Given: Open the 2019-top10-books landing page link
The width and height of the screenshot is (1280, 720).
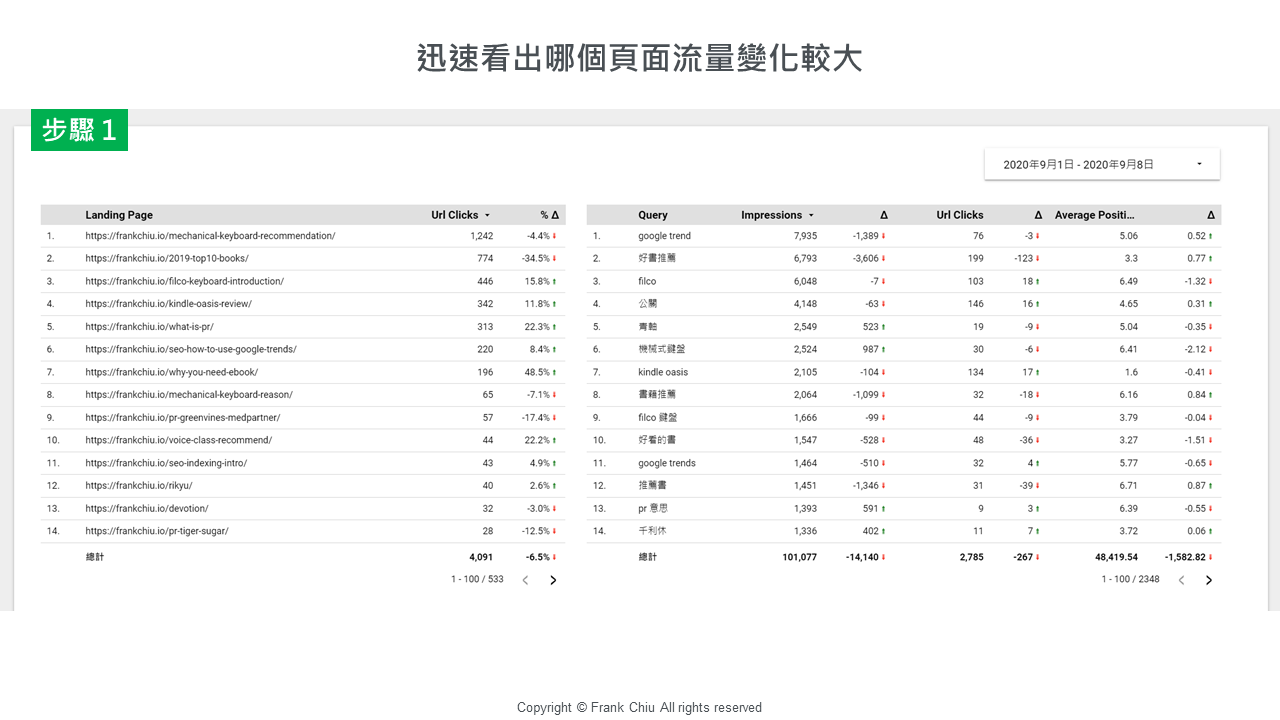Looking at the screenshot, I should [167, 258].
